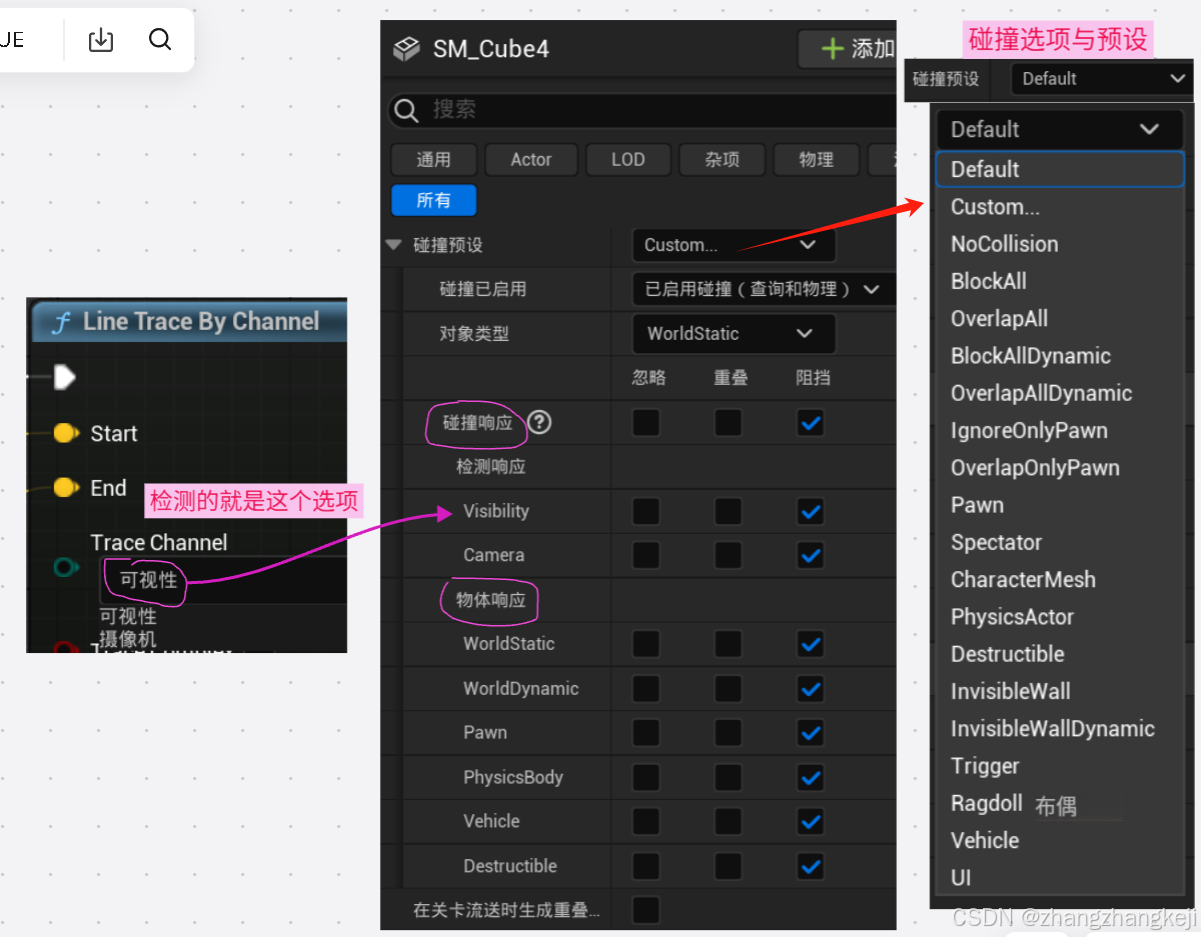Select Pawn in collision preset list
The width and height of the screenshot is (1201, 937).
coord(1060,505)
